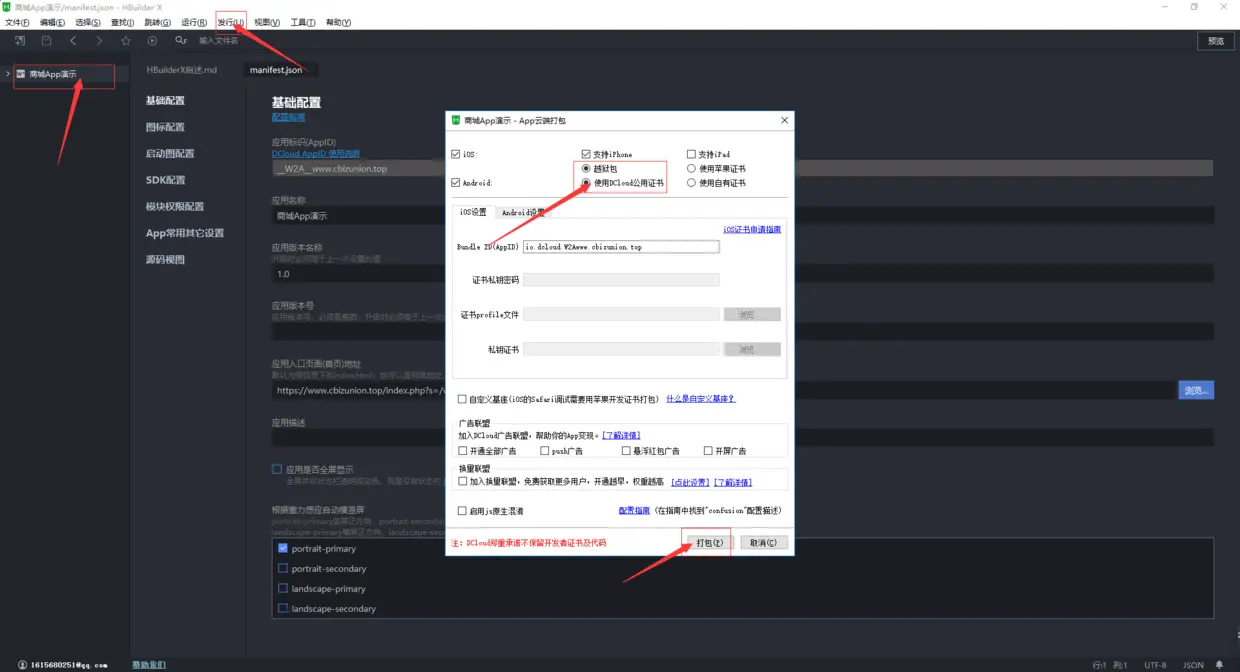This screenshot has height=672, width=1240.
Task: Go forward with the right arrow icon
Action: tap(99, 40)
